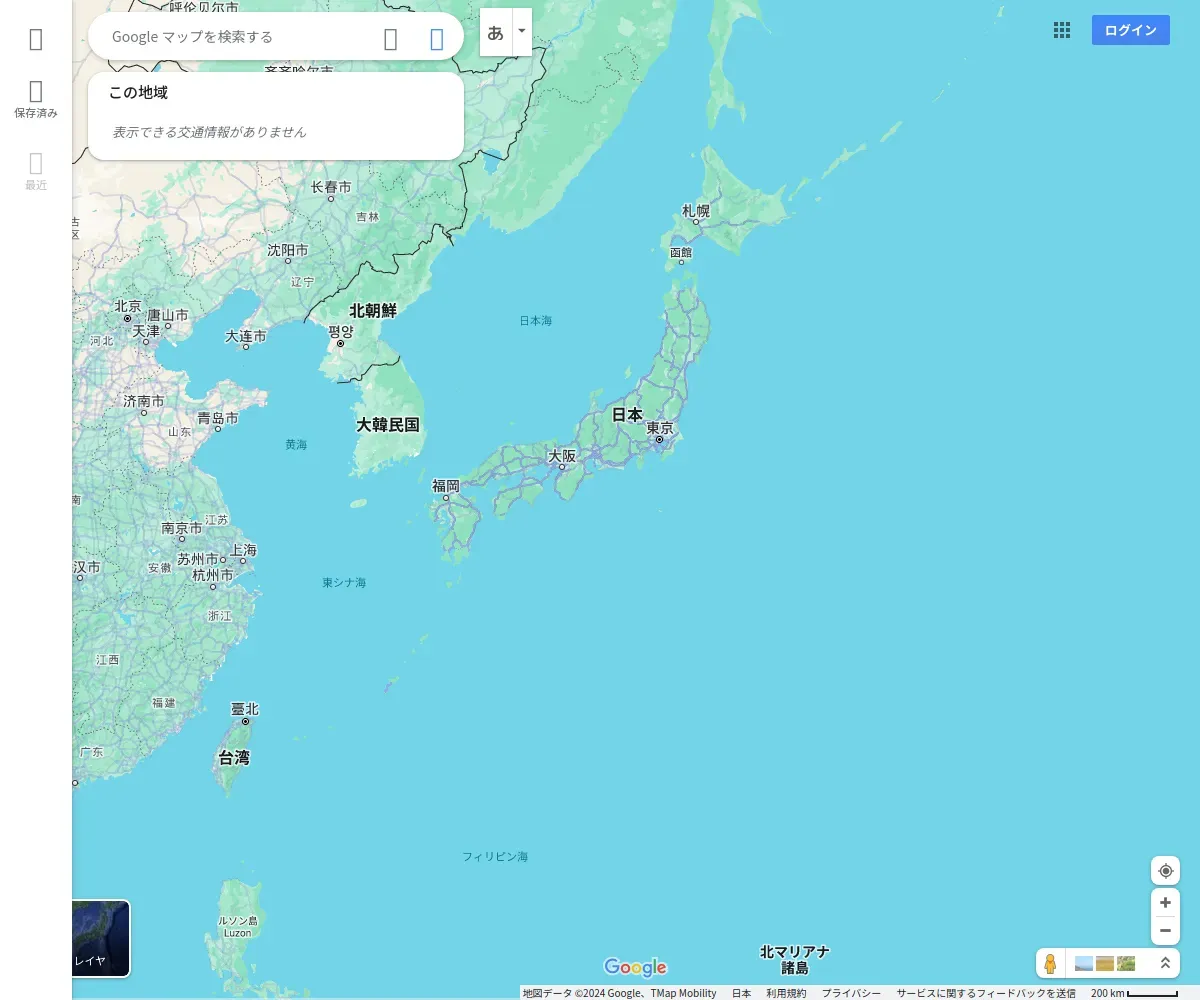Show my current location
This screenshot has width=1200, height=1000.
[1165, 871]
